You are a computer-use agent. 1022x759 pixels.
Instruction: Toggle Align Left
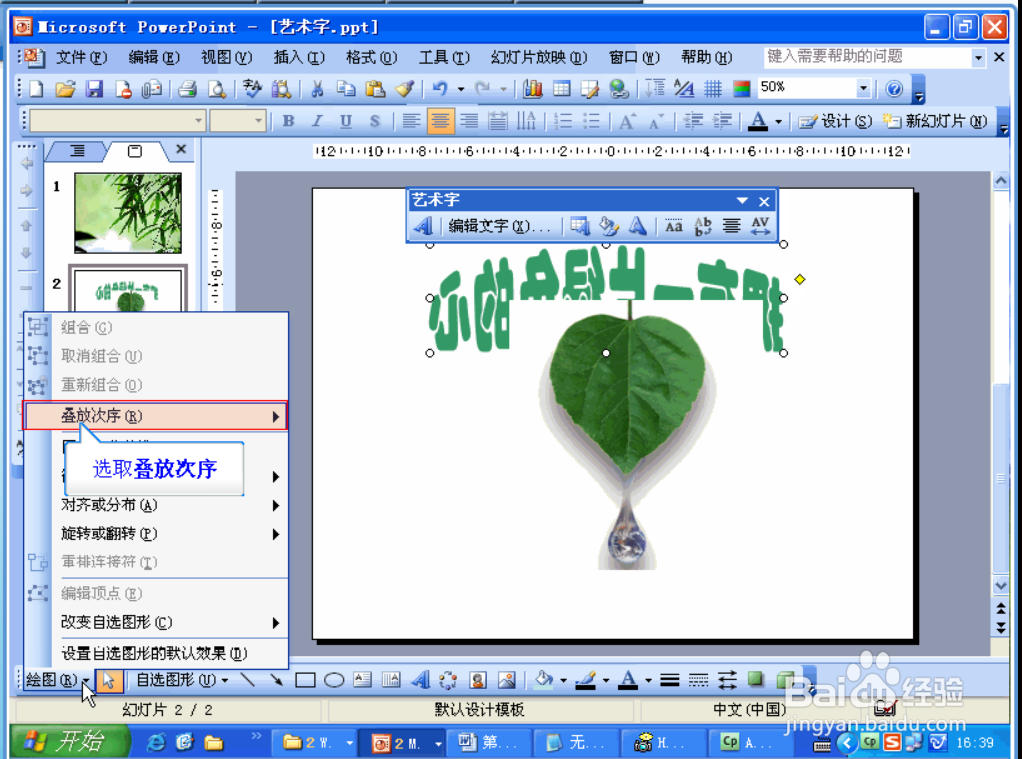(411, 121)
